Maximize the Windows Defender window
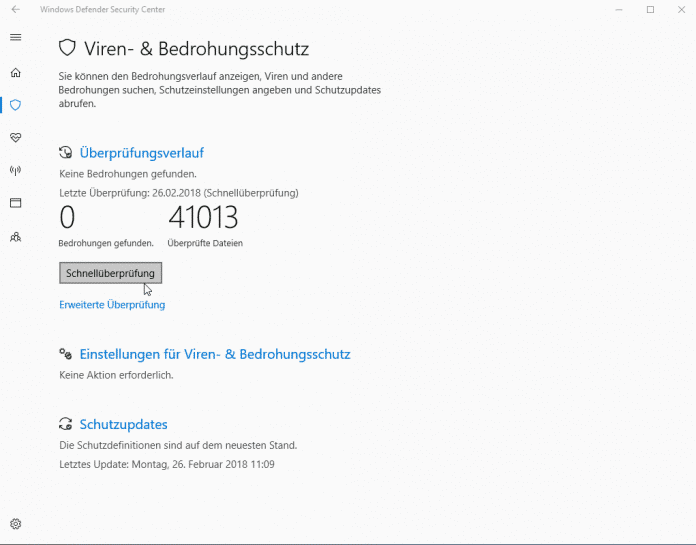 [x=650, y=10]
